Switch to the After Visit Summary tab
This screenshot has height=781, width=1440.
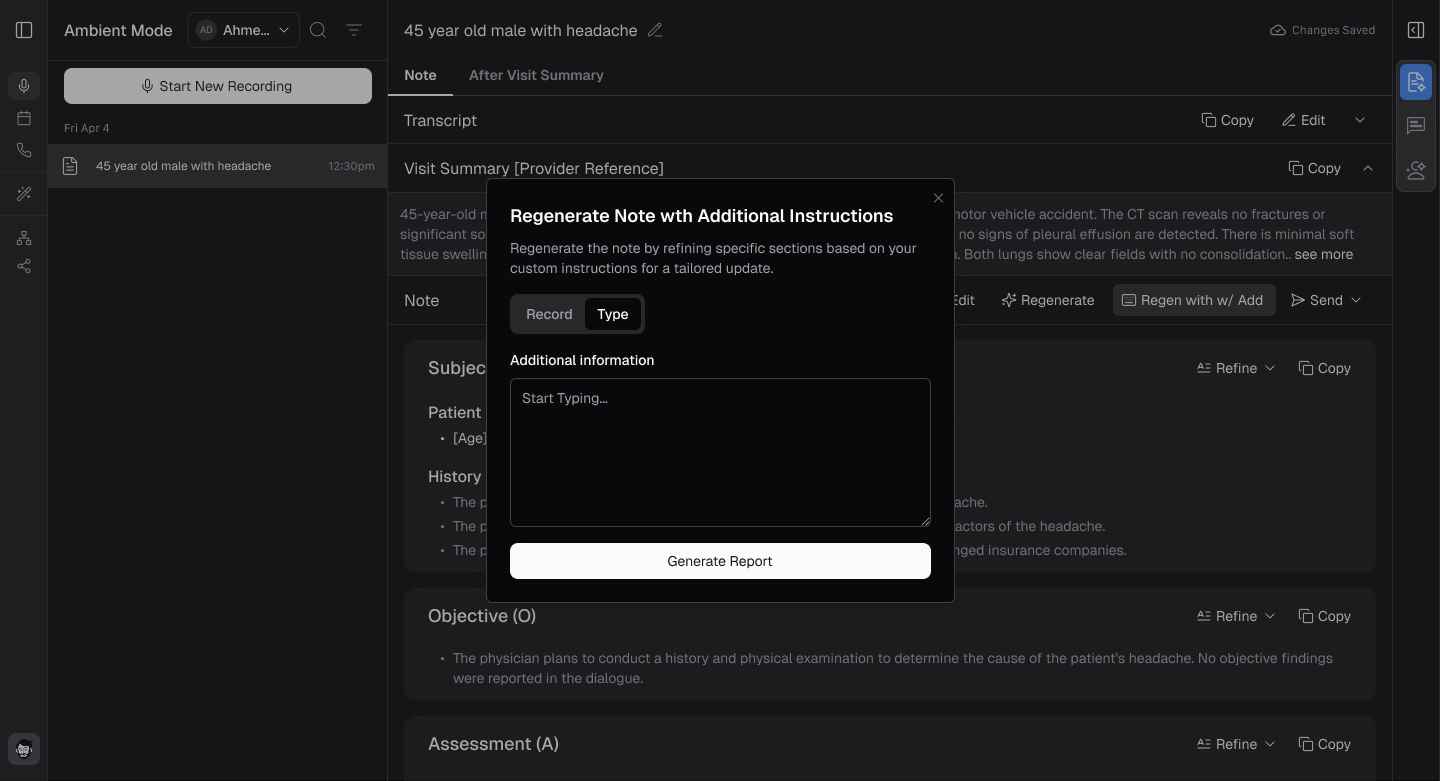click(x=536, y=75)
